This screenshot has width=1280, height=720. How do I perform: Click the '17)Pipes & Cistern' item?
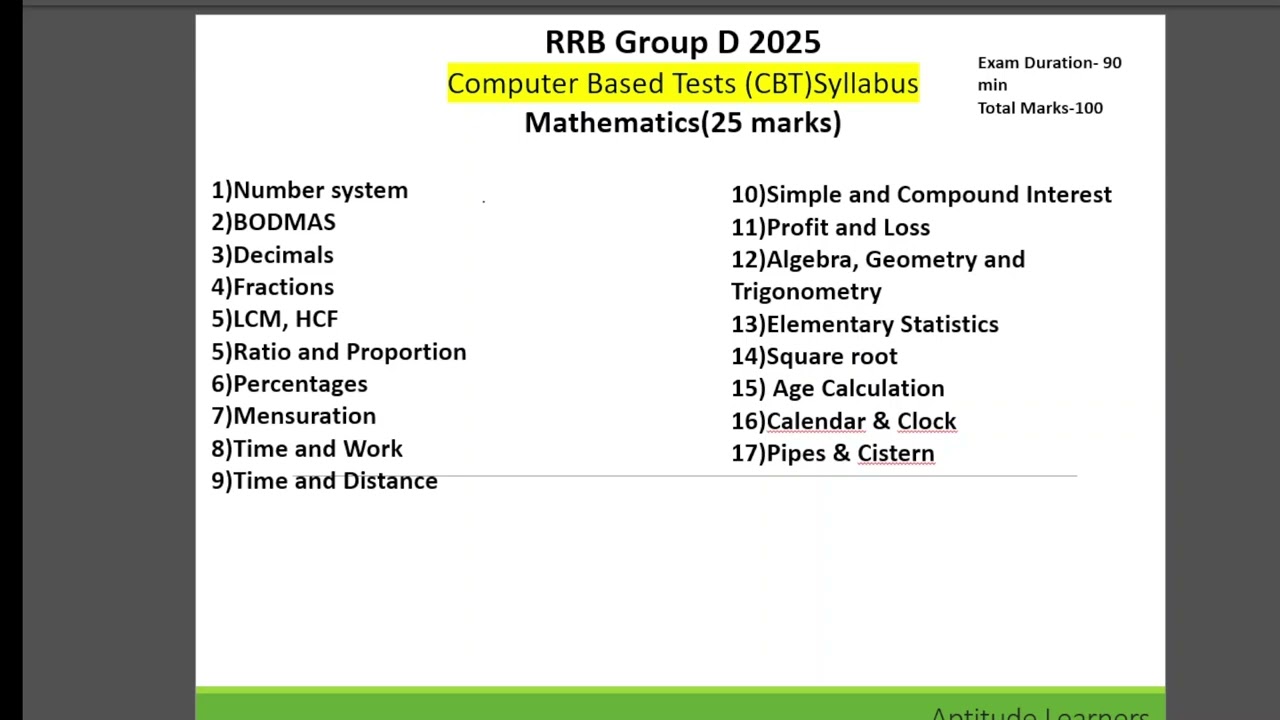[833, 454]
